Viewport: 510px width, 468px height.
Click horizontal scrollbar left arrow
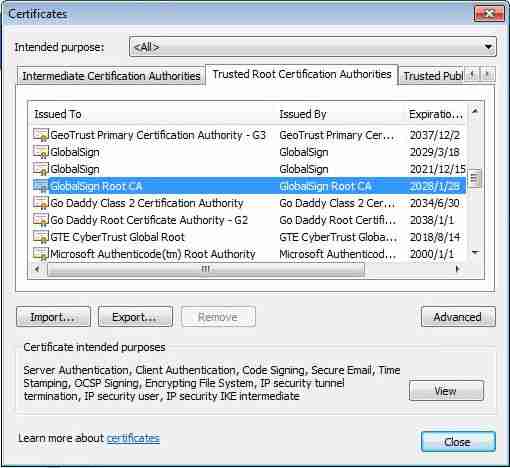(37, 269)
